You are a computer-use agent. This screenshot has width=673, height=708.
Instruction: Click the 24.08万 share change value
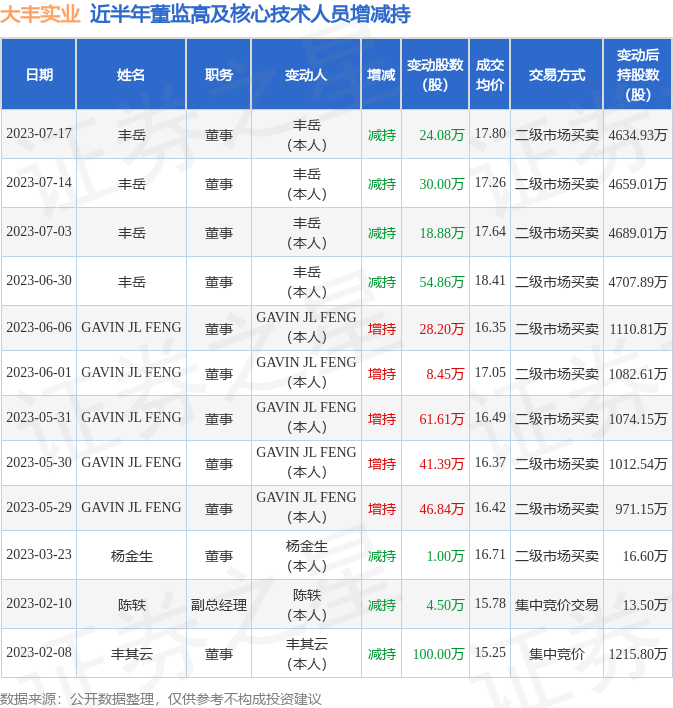(x=441, y=135)
